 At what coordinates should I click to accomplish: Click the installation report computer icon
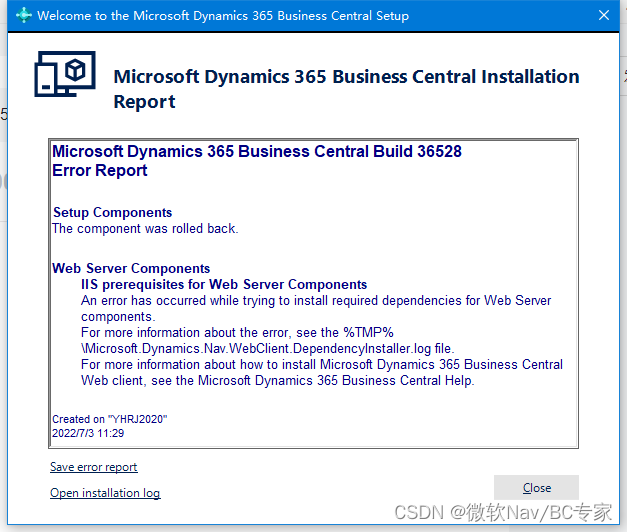(x=65, y=74)
